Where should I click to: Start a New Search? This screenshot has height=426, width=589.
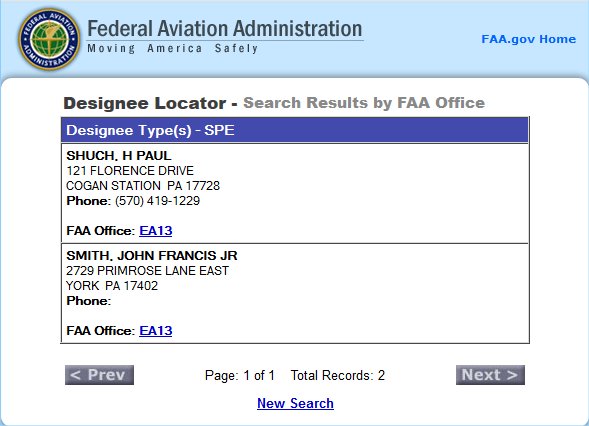click(295, 403)
